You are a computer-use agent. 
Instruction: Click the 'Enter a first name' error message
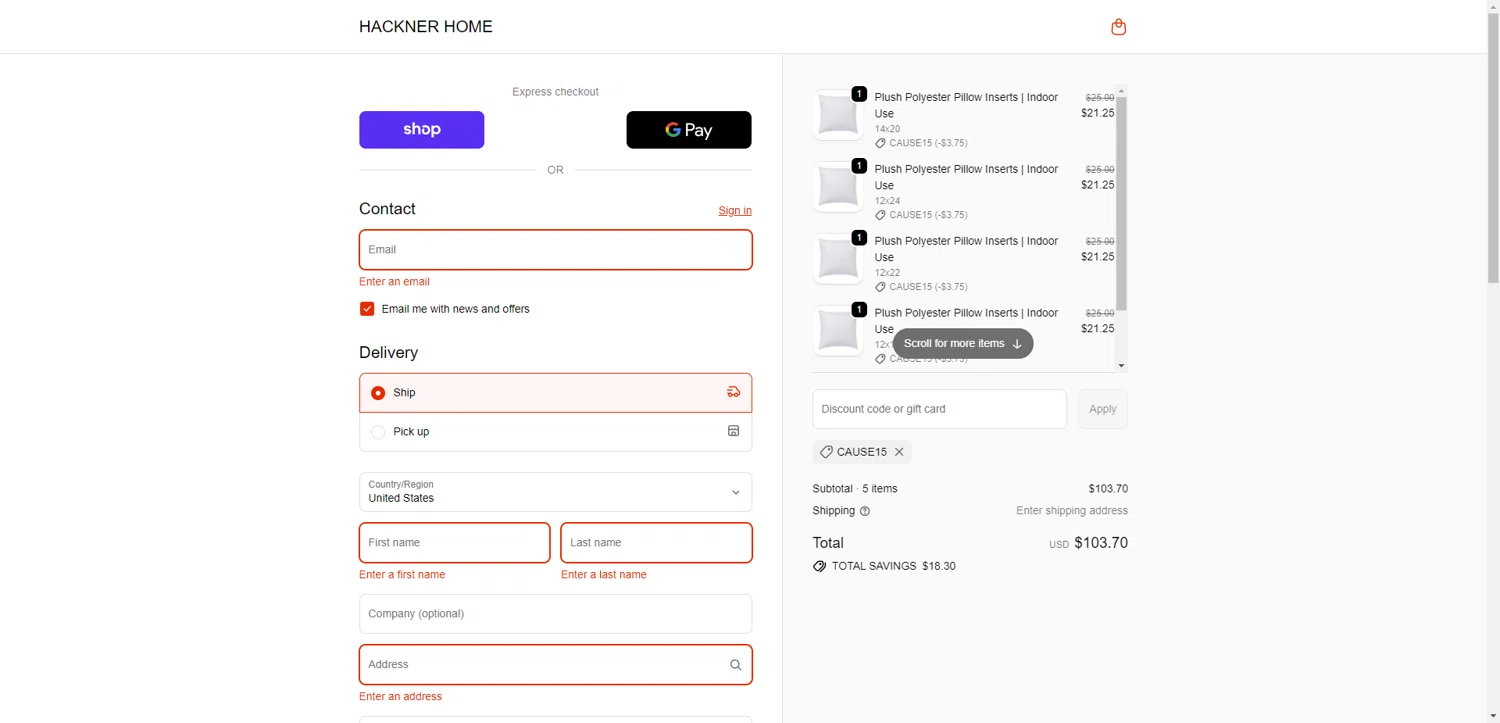[x=402, y=575]
